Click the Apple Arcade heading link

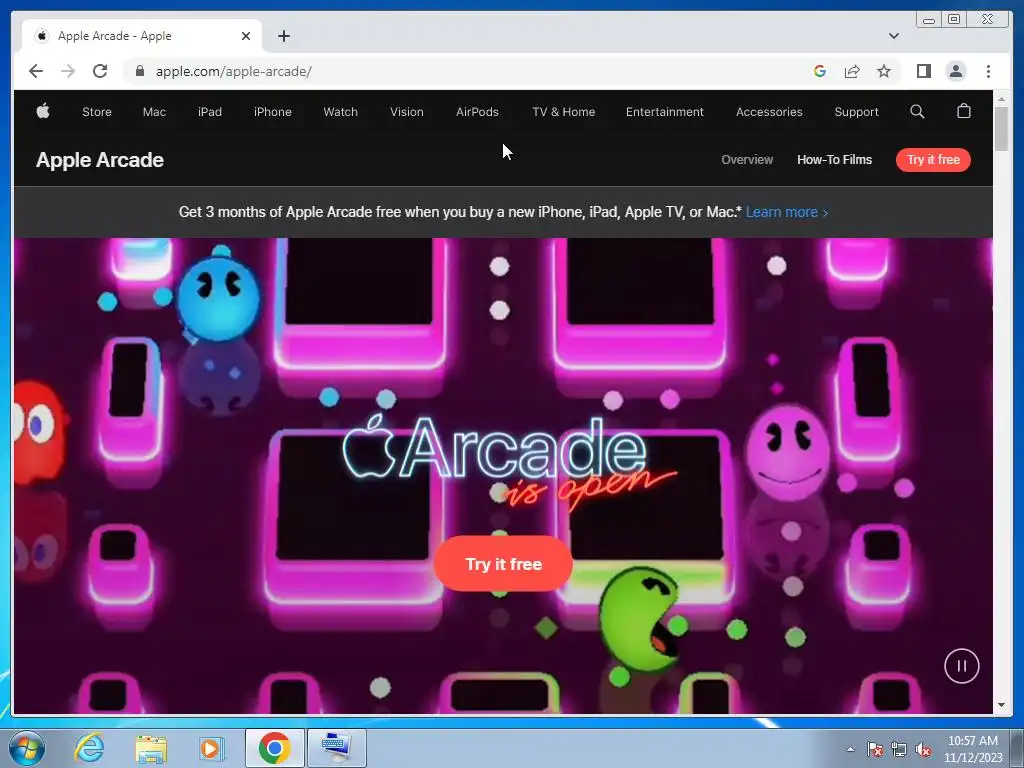pos(100,160)
